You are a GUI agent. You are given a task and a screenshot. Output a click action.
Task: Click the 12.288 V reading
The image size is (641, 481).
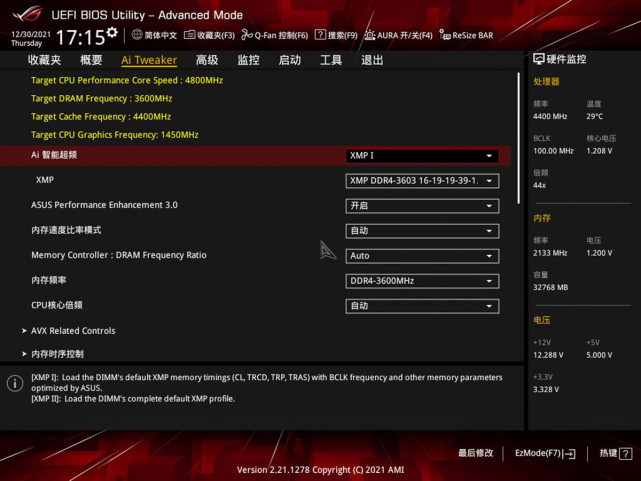[548, 355]
